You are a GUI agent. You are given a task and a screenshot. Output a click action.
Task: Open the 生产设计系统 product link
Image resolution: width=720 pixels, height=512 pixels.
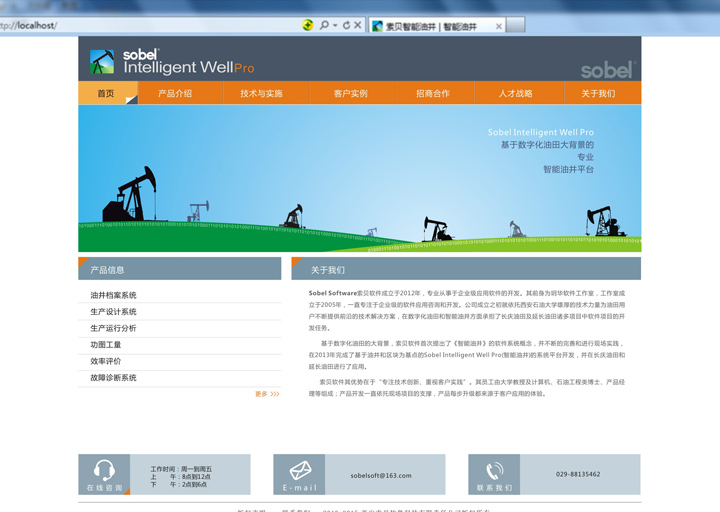[113, 311]
